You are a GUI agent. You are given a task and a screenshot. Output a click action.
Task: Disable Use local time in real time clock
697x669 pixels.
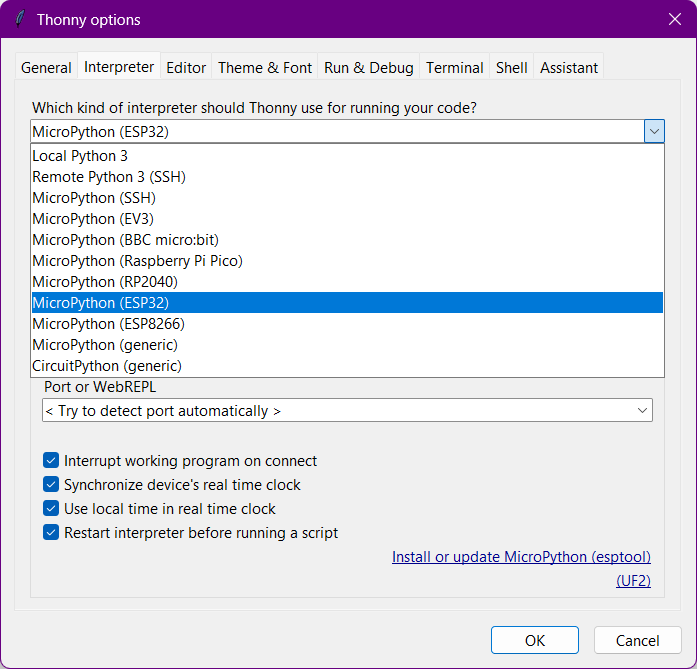coord(51,509)
